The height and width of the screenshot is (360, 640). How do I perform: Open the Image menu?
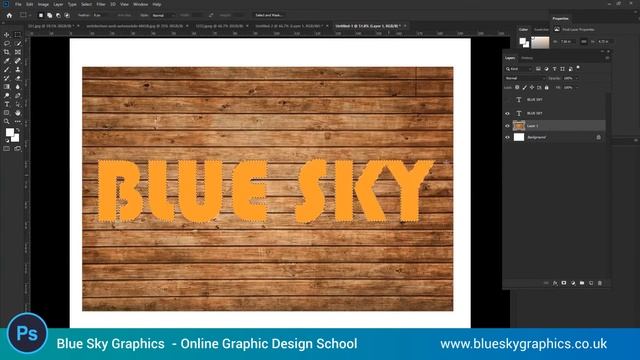[43, 4]
